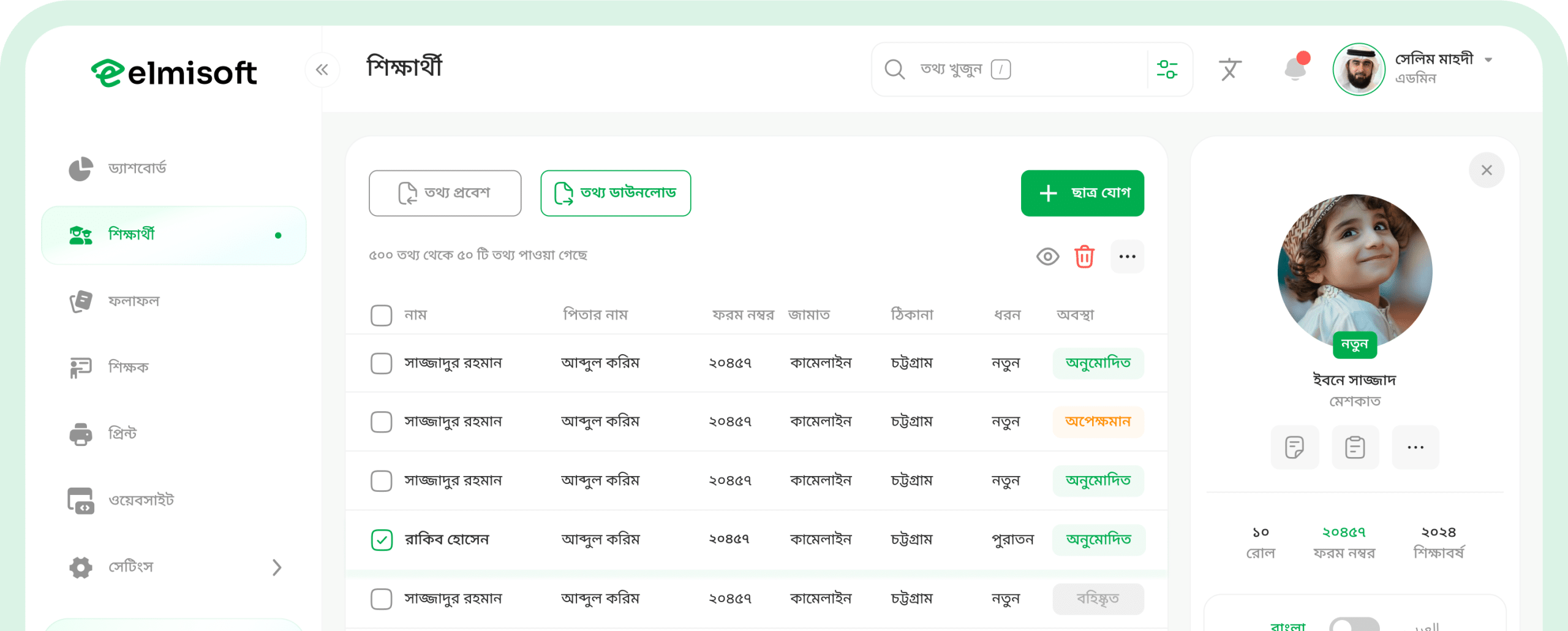Collapse the sidebar with double-chevron button

pyautogui.click(x=322, y=70)
